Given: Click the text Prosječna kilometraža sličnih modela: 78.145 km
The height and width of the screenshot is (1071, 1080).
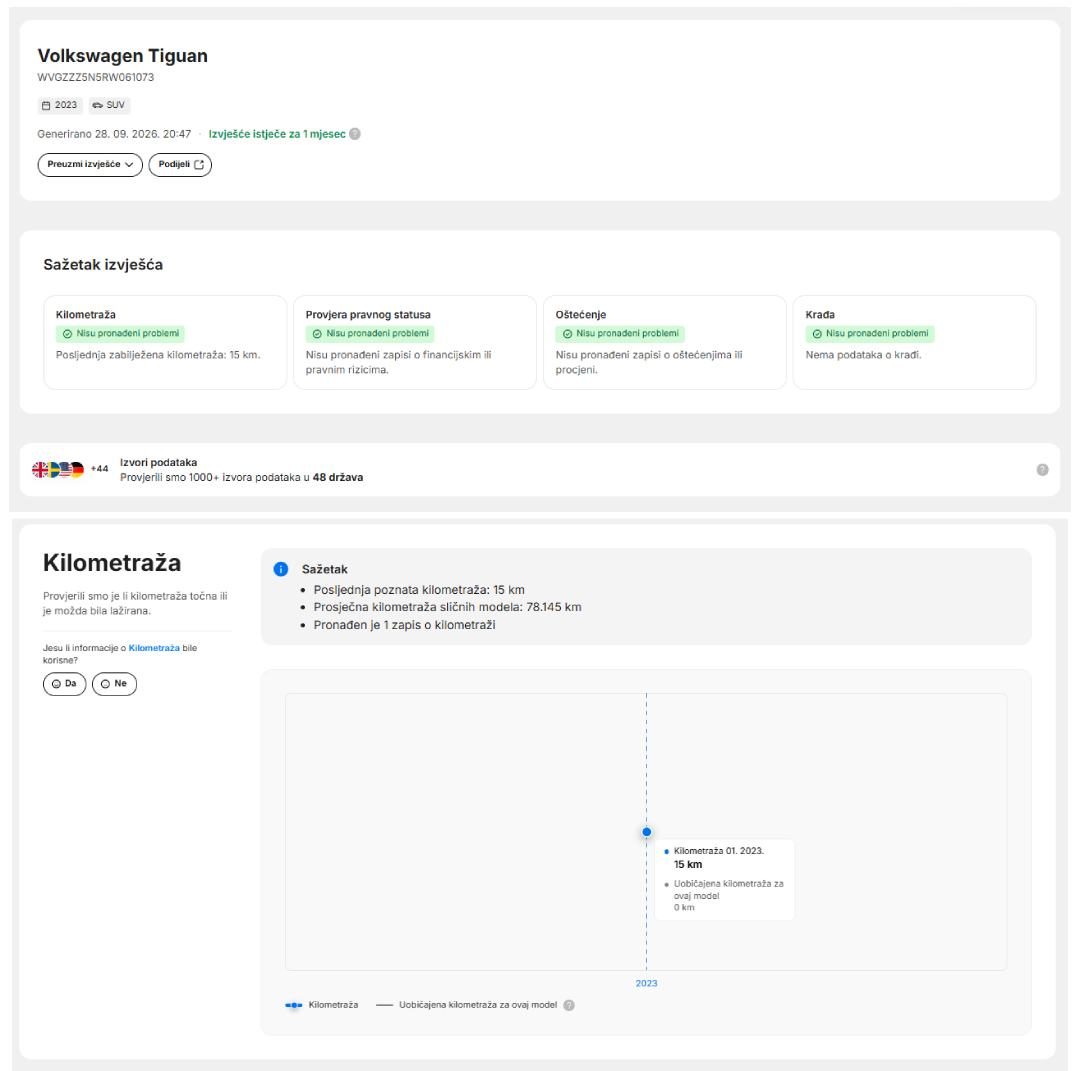Looking at the screenshot, I should (448, 607).
